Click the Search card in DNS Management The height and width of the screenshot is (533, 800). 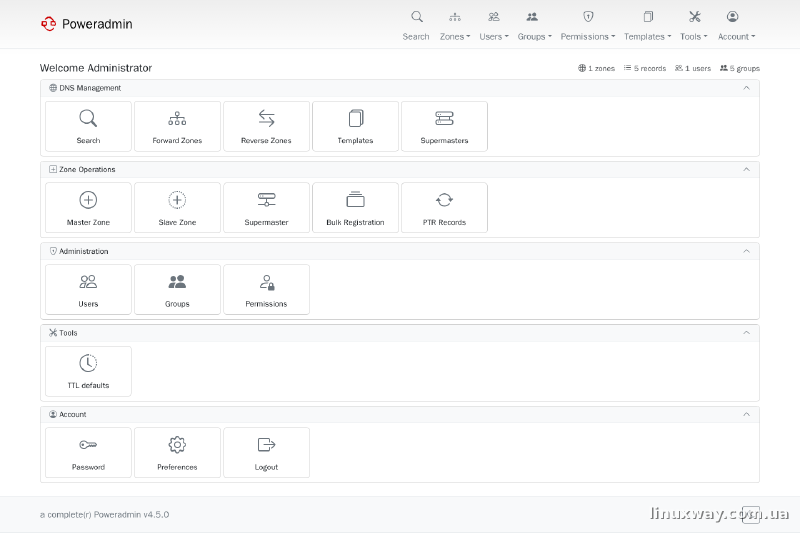88,126
